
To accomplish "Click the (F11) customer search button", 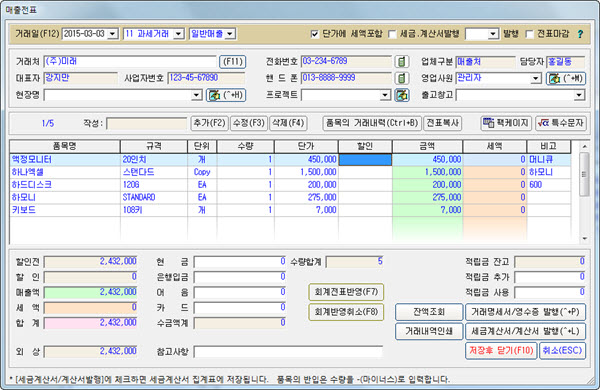I will pos(233,62).
